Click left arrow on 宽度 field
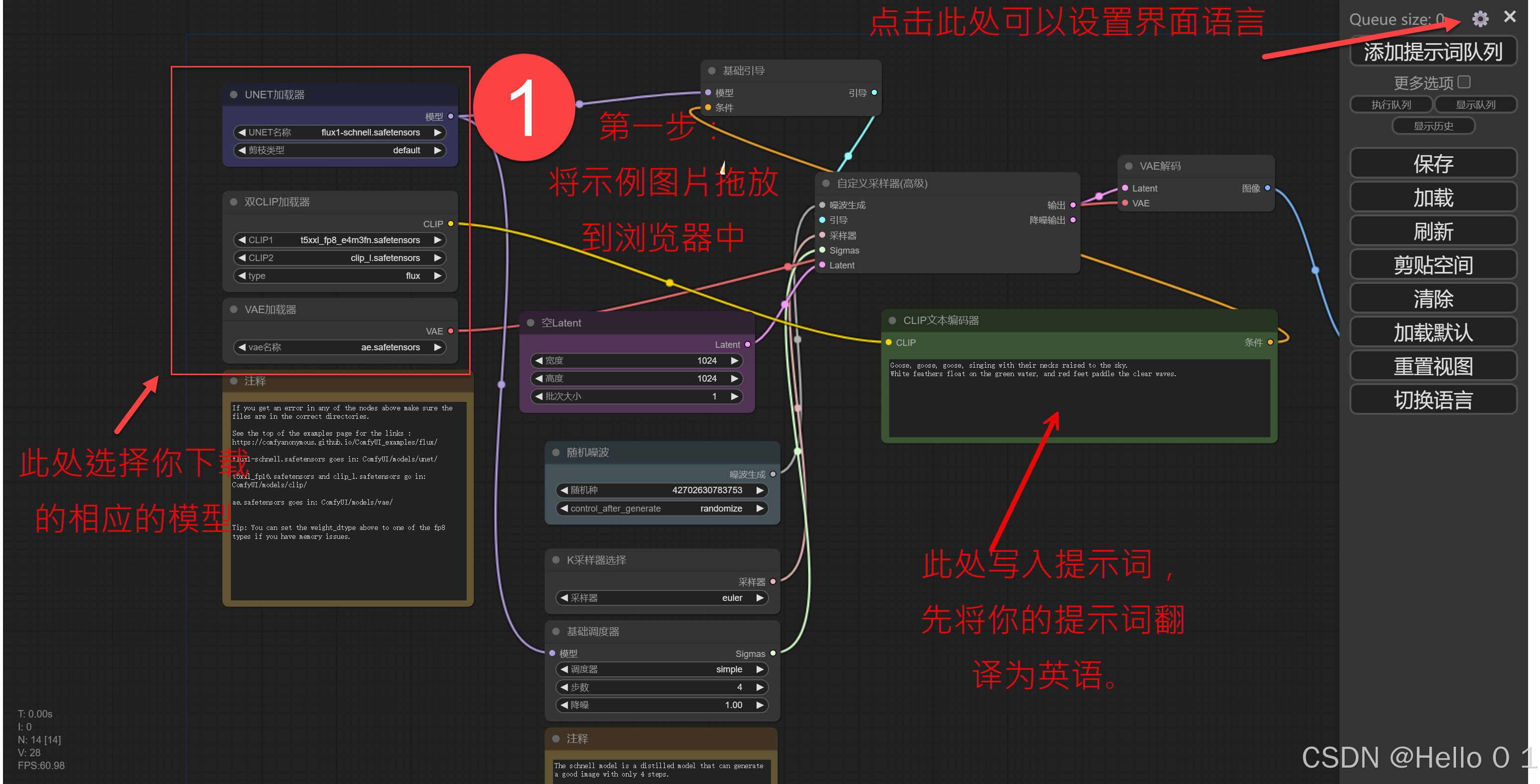This screenshot has width=1540, height=784. click(x=539, y=360)
